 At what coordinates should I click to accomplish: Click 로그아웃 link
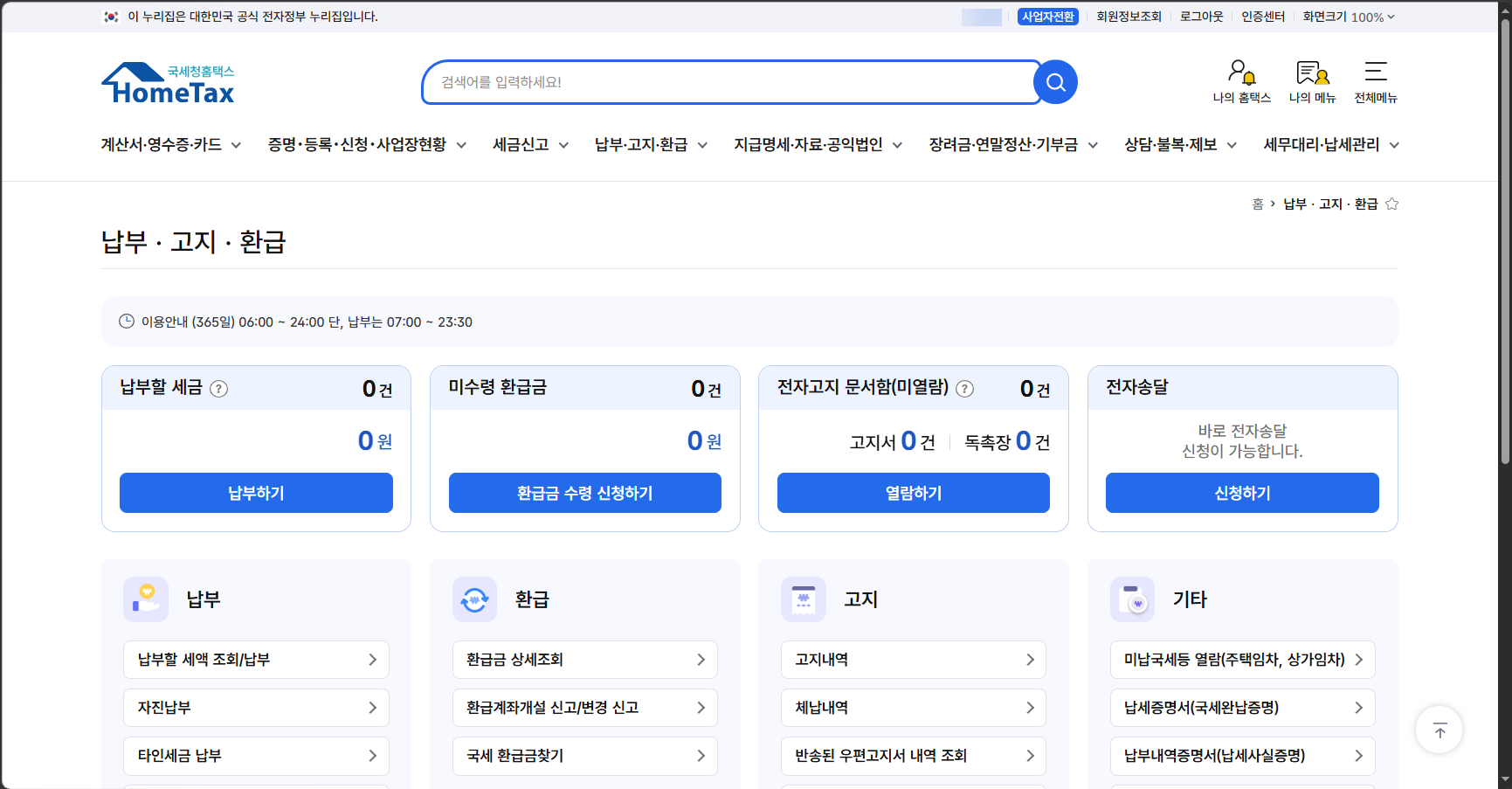point(1201,17)
